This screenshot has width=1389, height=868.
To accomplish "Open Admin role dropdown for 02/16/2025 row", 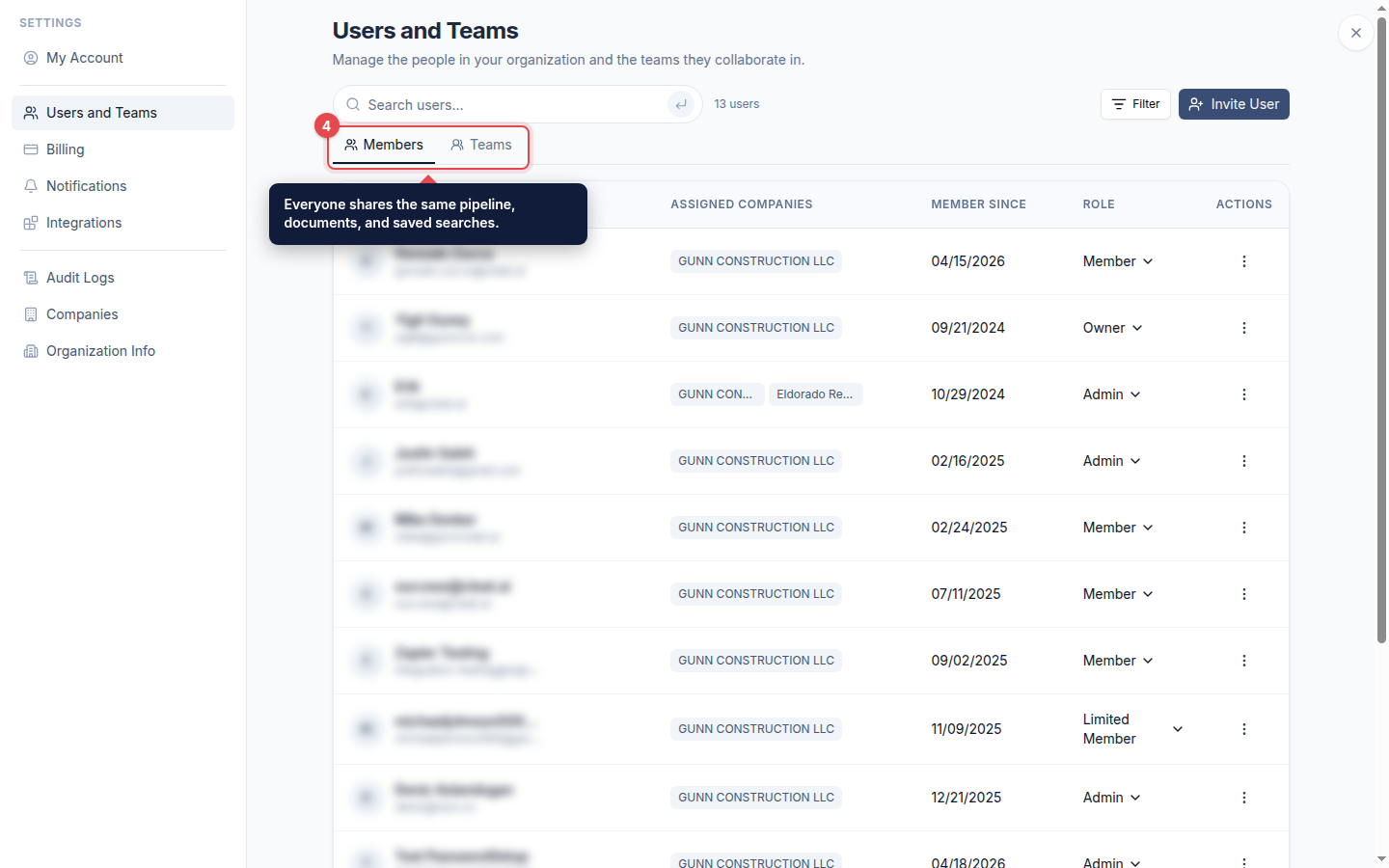I will [1112, 461].
